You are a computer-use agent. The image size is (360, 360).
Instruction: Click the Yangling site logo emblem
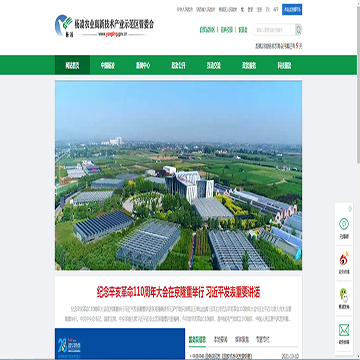coord(64,25)
